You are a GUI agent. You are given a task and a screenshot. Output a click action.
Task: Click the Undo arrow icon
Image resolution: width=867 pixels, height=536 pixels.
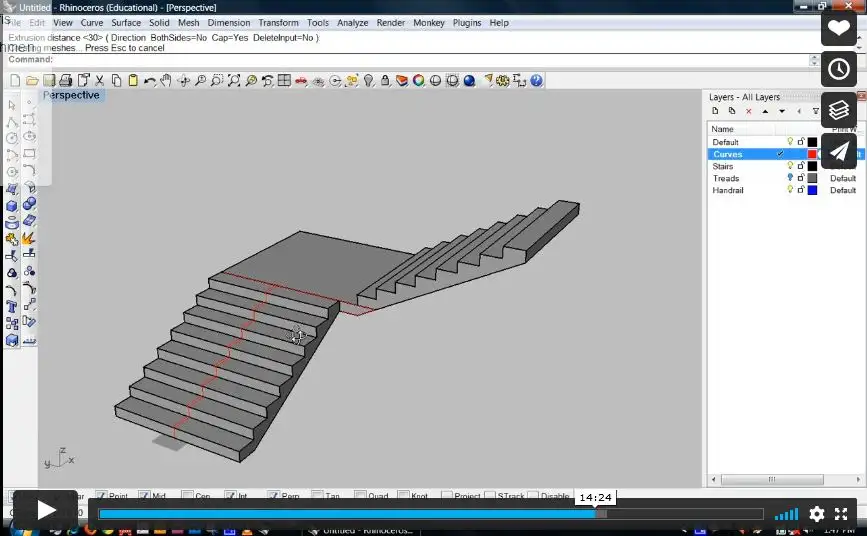(x=149, y=81)
